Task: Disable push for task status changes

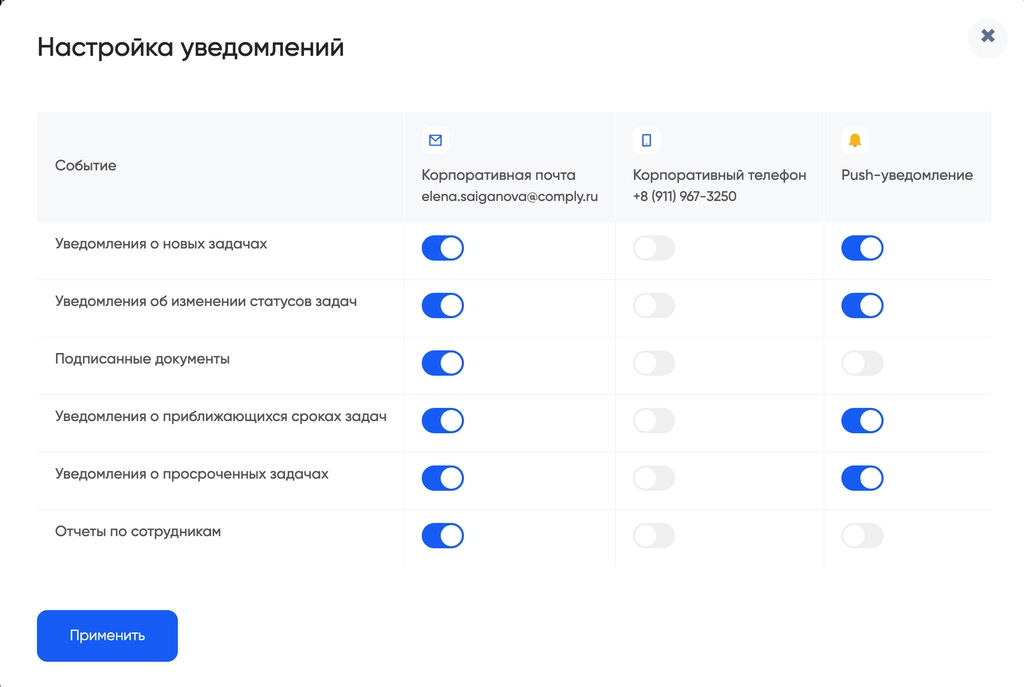Action: tap(862, 305)
